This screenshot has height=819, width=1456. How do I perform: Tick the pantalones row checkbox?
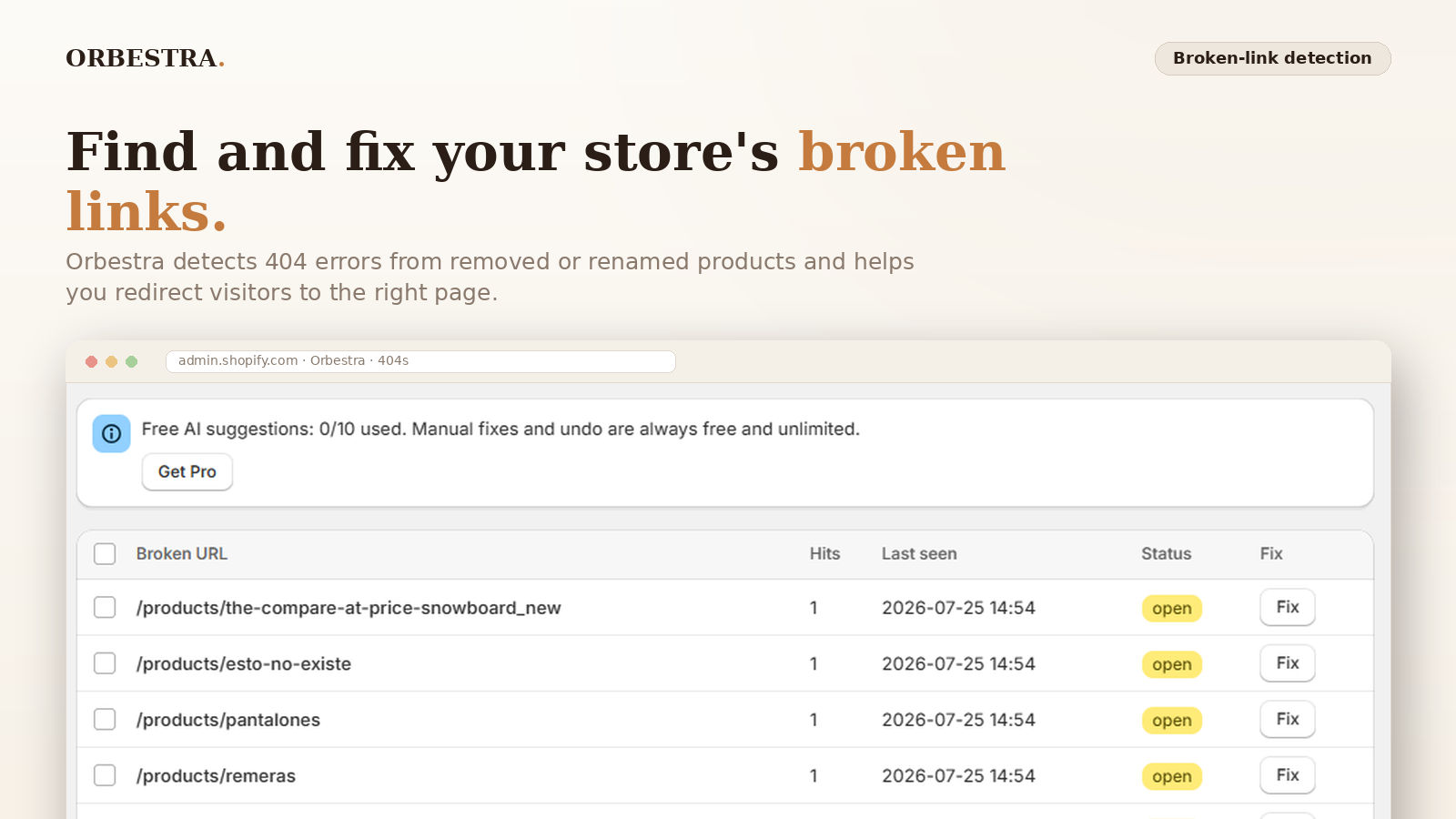[x=105, y=720]
